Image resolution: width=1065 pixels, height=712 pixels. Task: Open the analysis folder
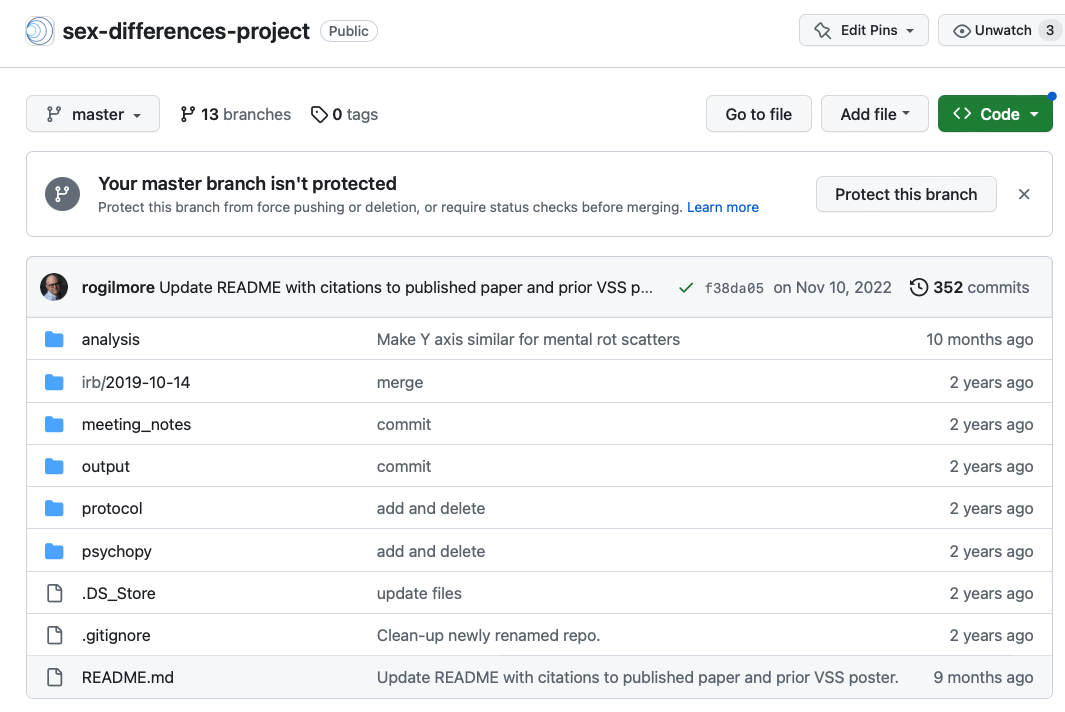[110, 340]
